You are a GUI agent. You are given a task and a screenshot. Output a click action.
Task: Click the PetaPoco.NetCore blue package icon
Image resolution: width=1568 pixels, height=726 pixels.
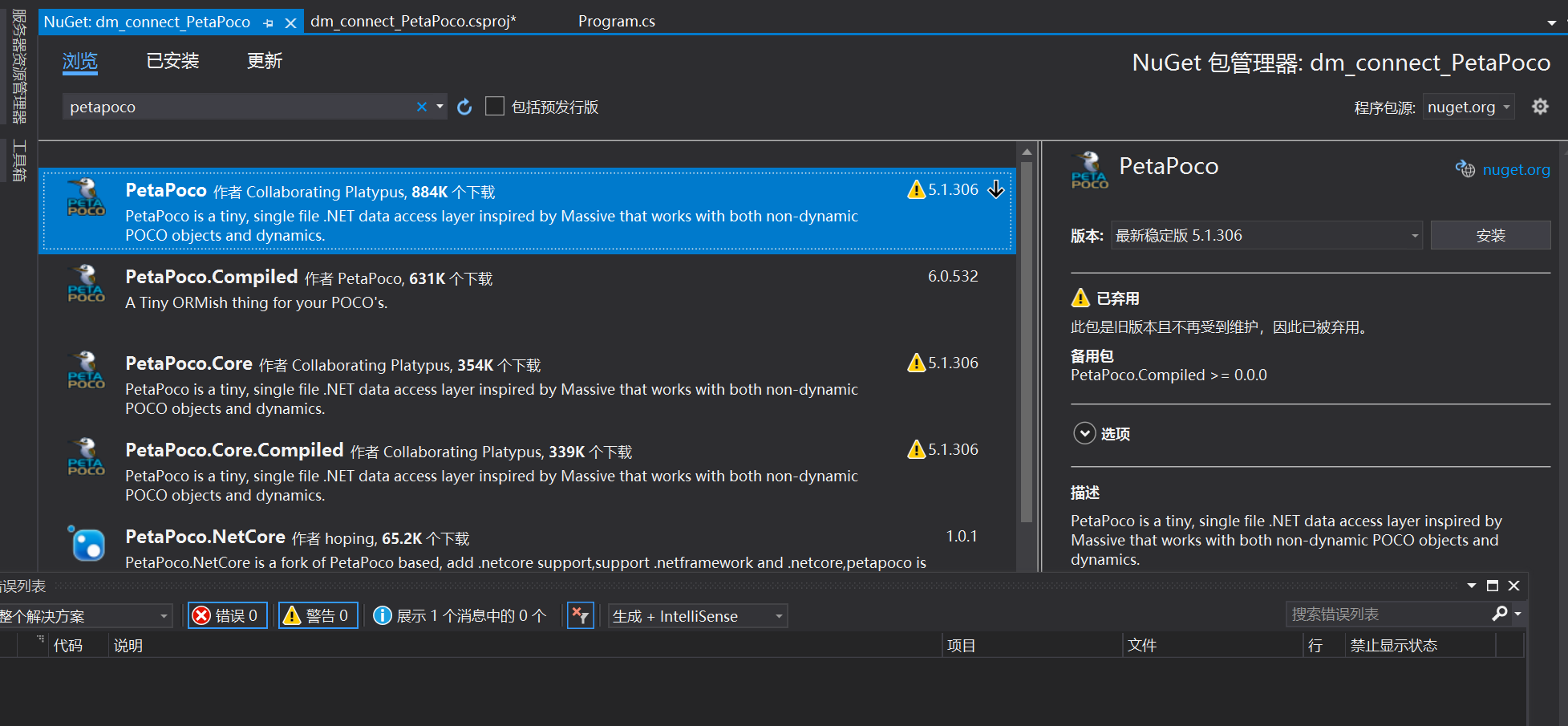pos(86,544)
